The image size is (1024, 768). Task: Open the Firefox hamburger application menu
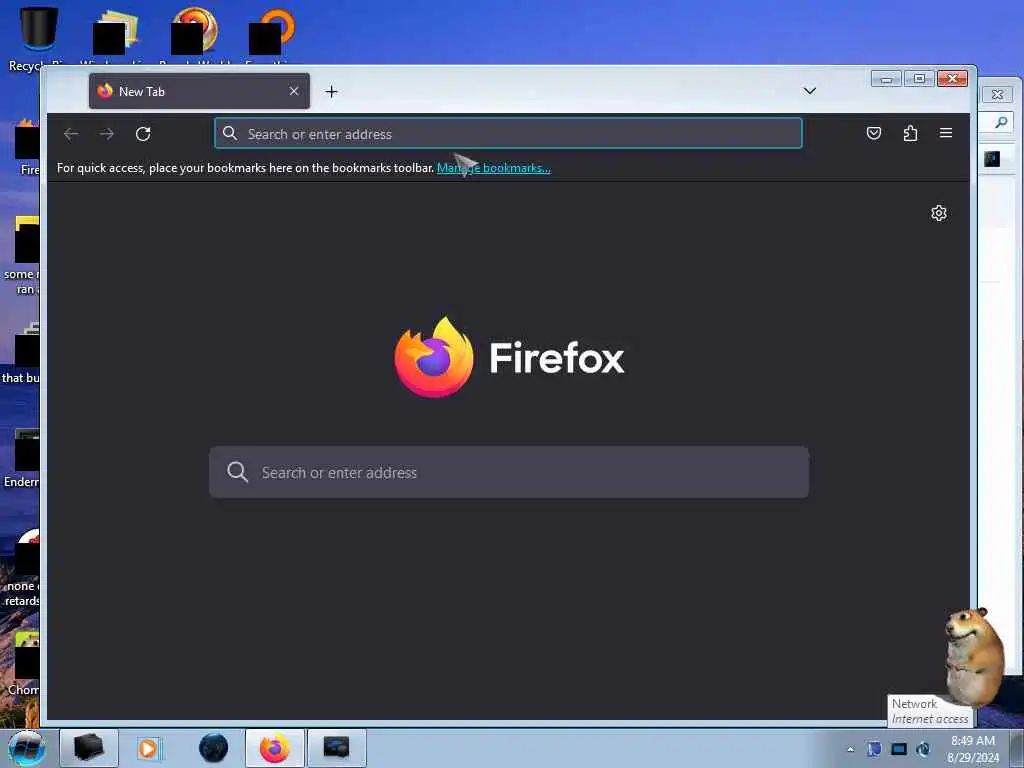pos(946,133)
